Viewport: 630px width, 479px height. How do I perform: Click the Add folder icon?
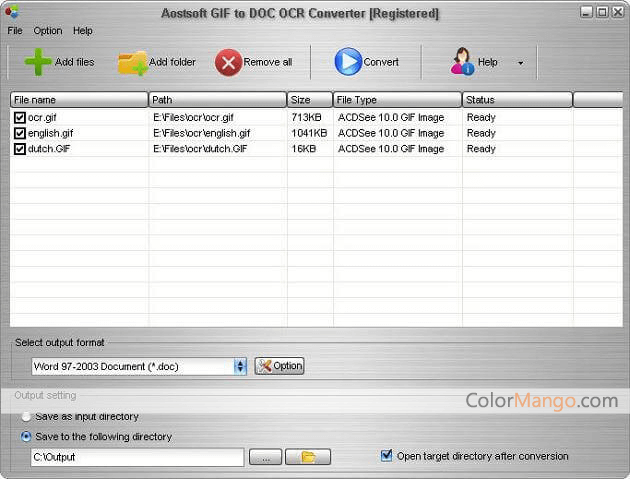click(x=133, y=63)
